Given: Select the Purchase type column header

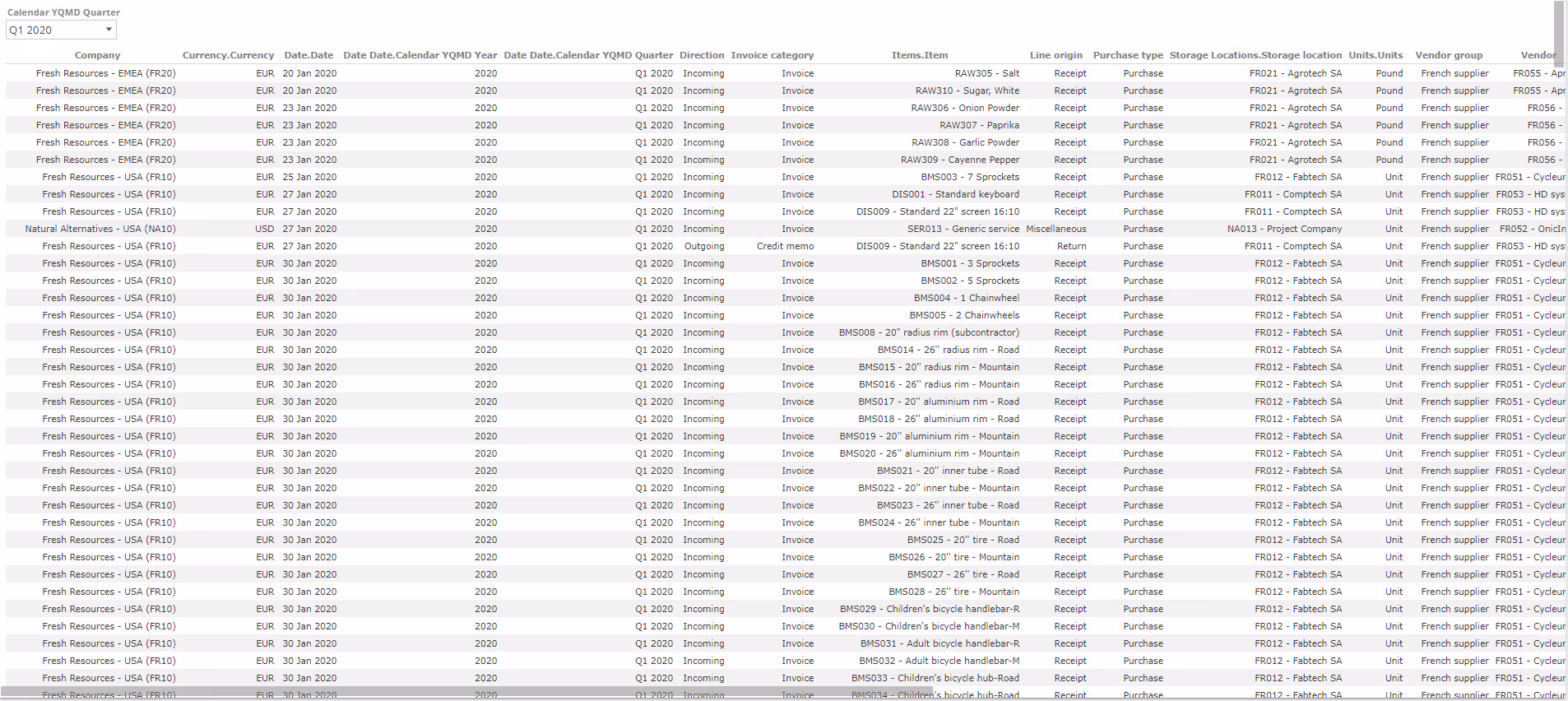Looking at the screenshot, I should click(x=1127, y=55).
